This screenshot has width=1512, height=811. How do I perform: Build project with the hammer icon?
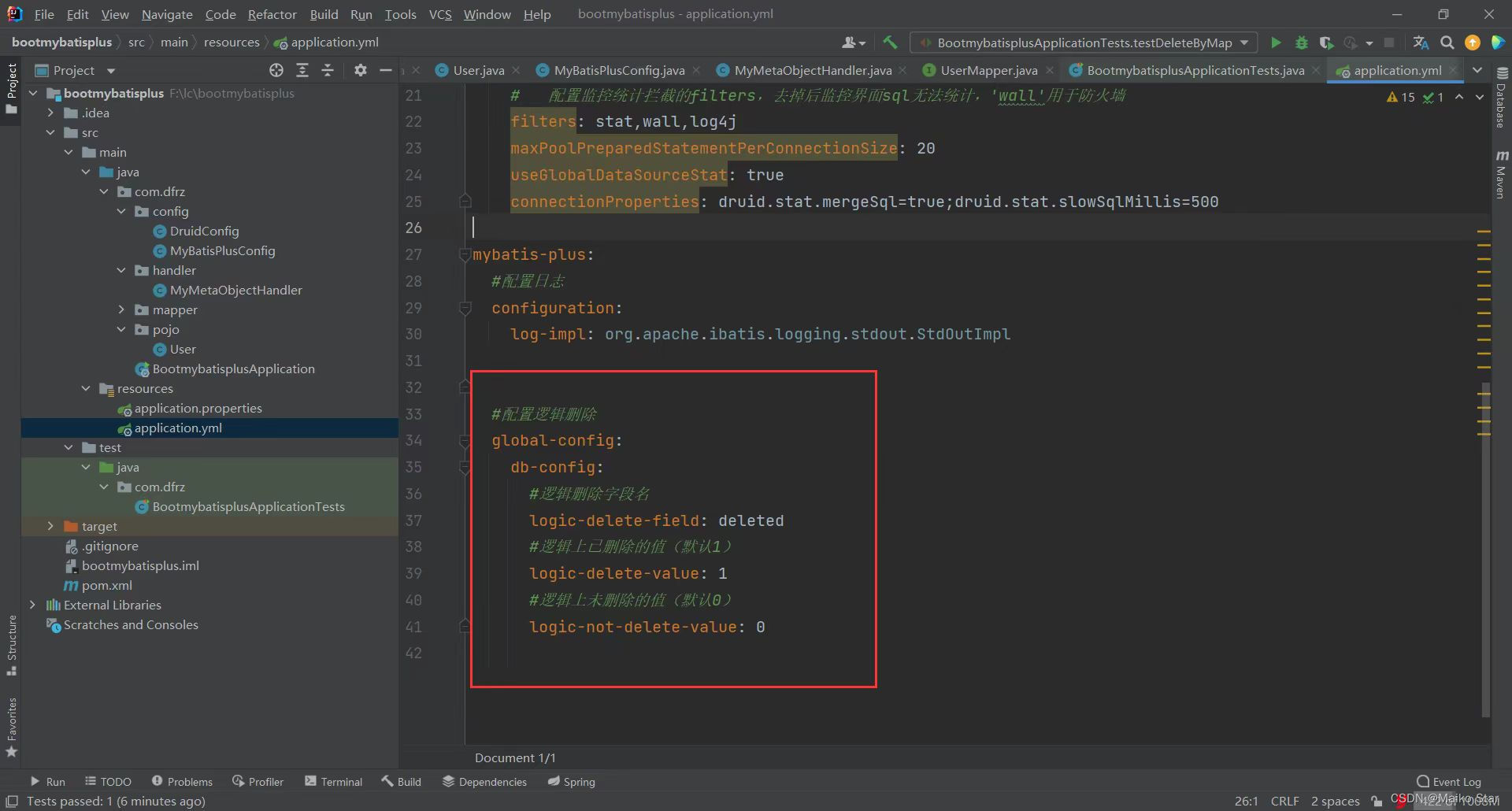pos(890,43)
